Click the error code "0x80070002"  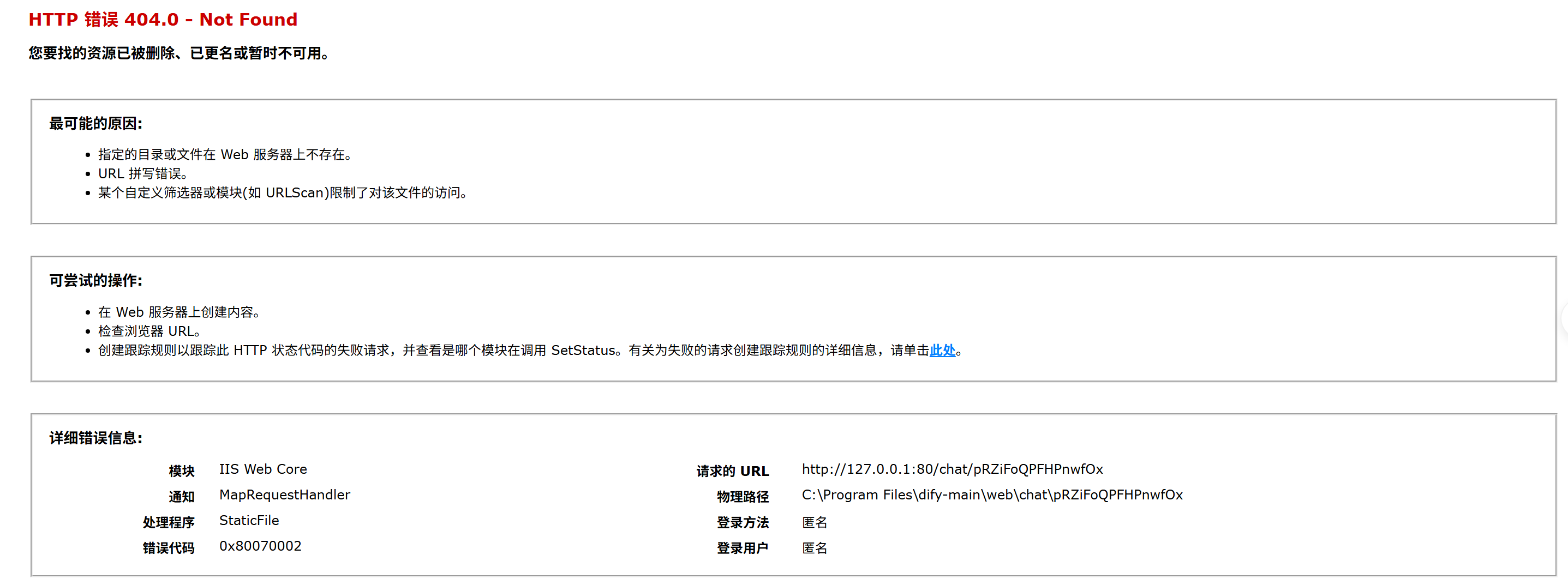(x=261, y=546)
